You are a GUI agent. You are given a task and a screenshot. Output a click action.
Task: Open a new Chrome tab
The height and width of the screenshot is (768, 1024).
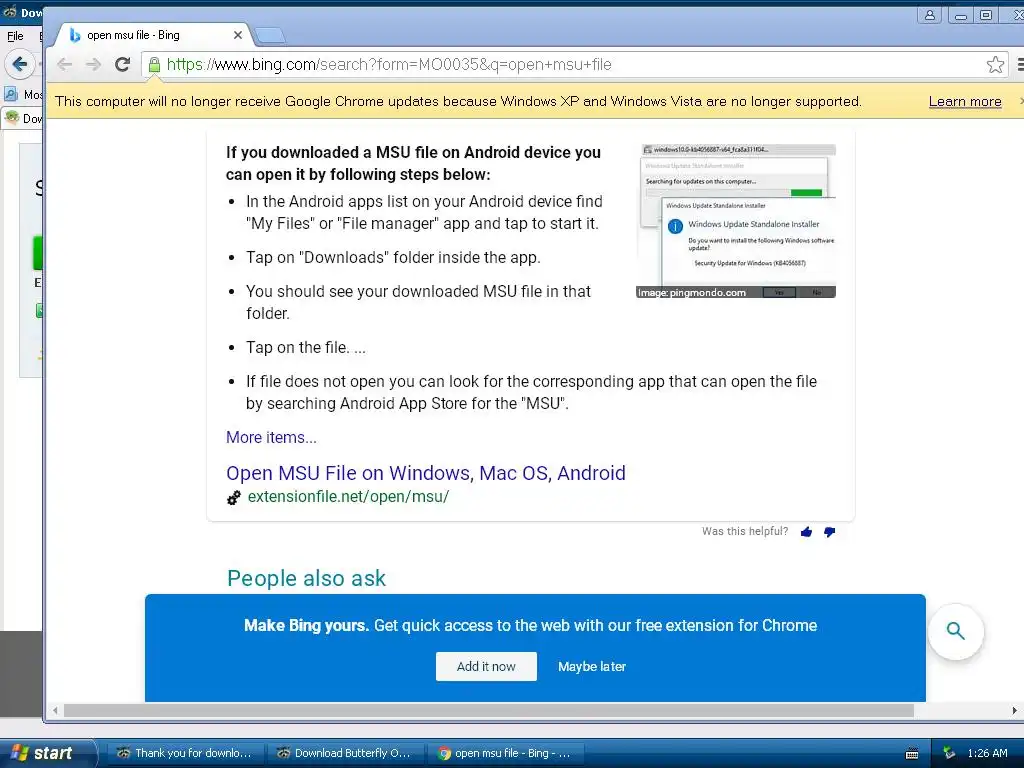click(x=269, y=35)
